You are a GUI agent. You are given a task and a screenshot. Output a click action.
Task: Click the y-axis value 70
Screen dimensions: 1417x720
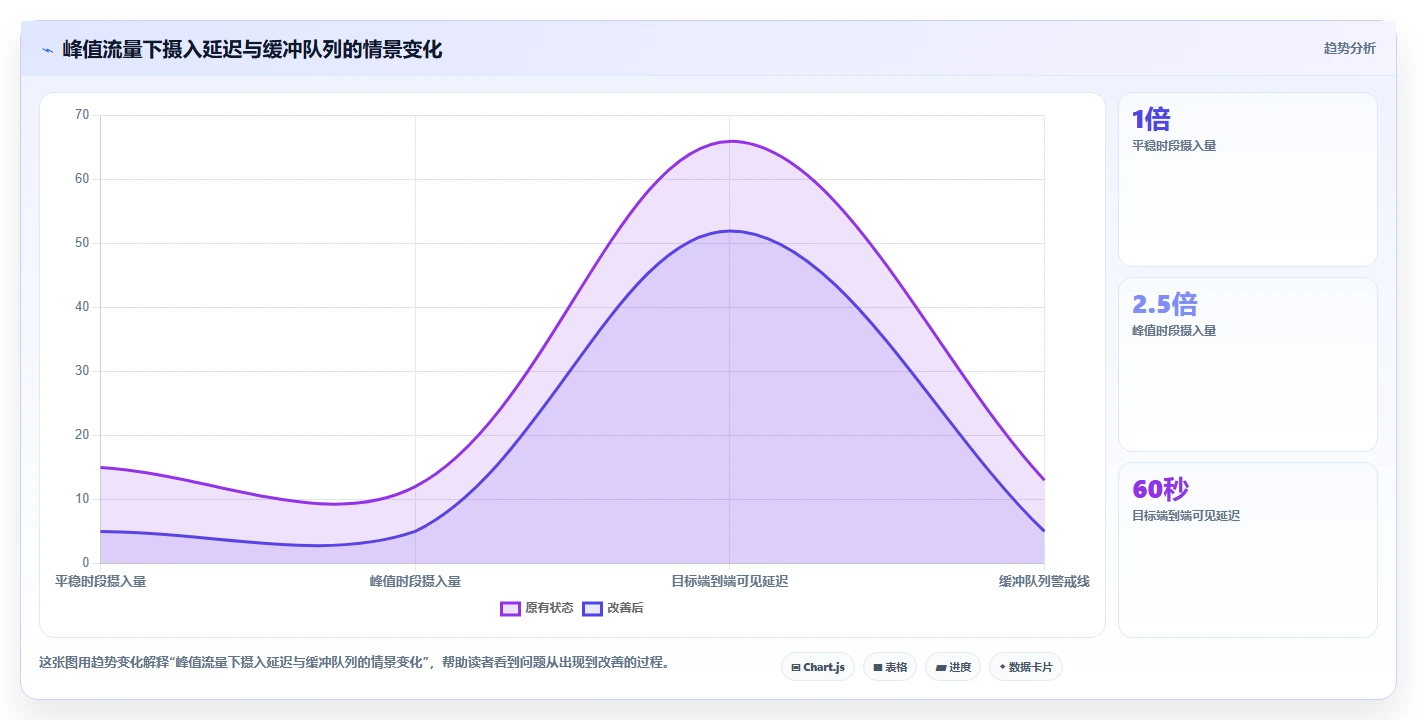[x=82, y=115]
